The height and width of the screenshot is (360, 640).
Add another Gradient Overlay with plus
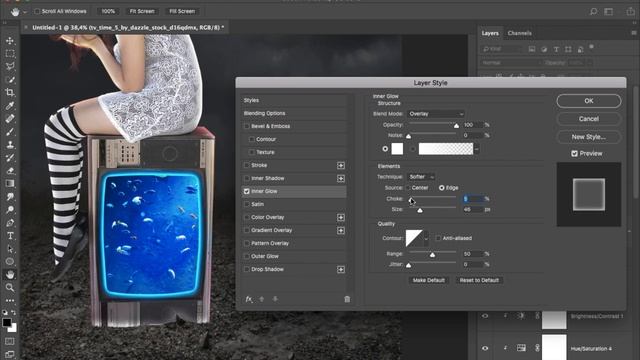click(341, 230)
